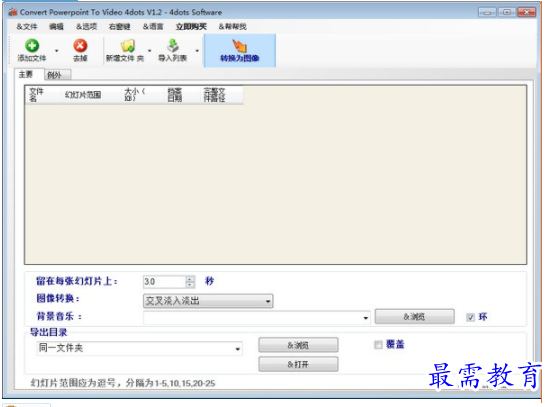Viewport: 550px width, 407px height.
Task: Click the Slide Range (幻灯片范围) column header
Action: [90, 95]
